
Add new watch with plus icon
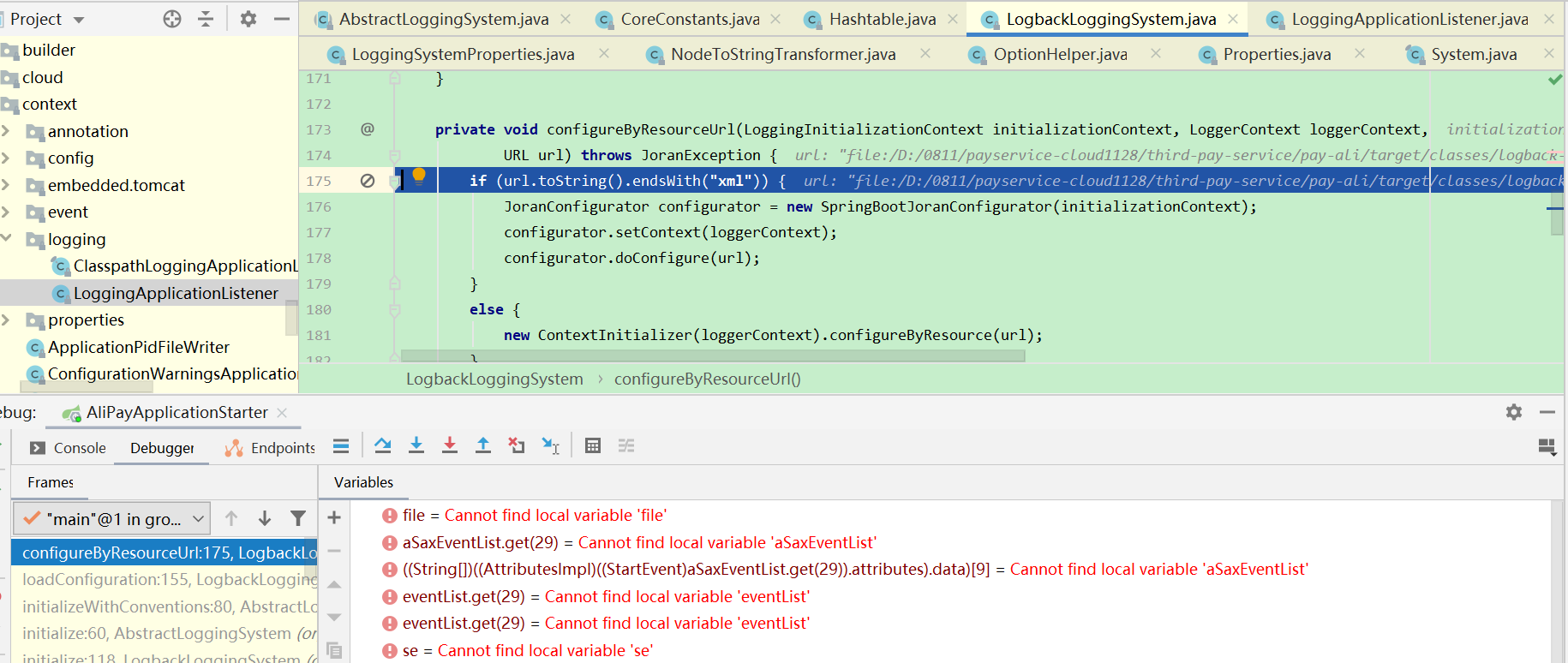point(334,517)
